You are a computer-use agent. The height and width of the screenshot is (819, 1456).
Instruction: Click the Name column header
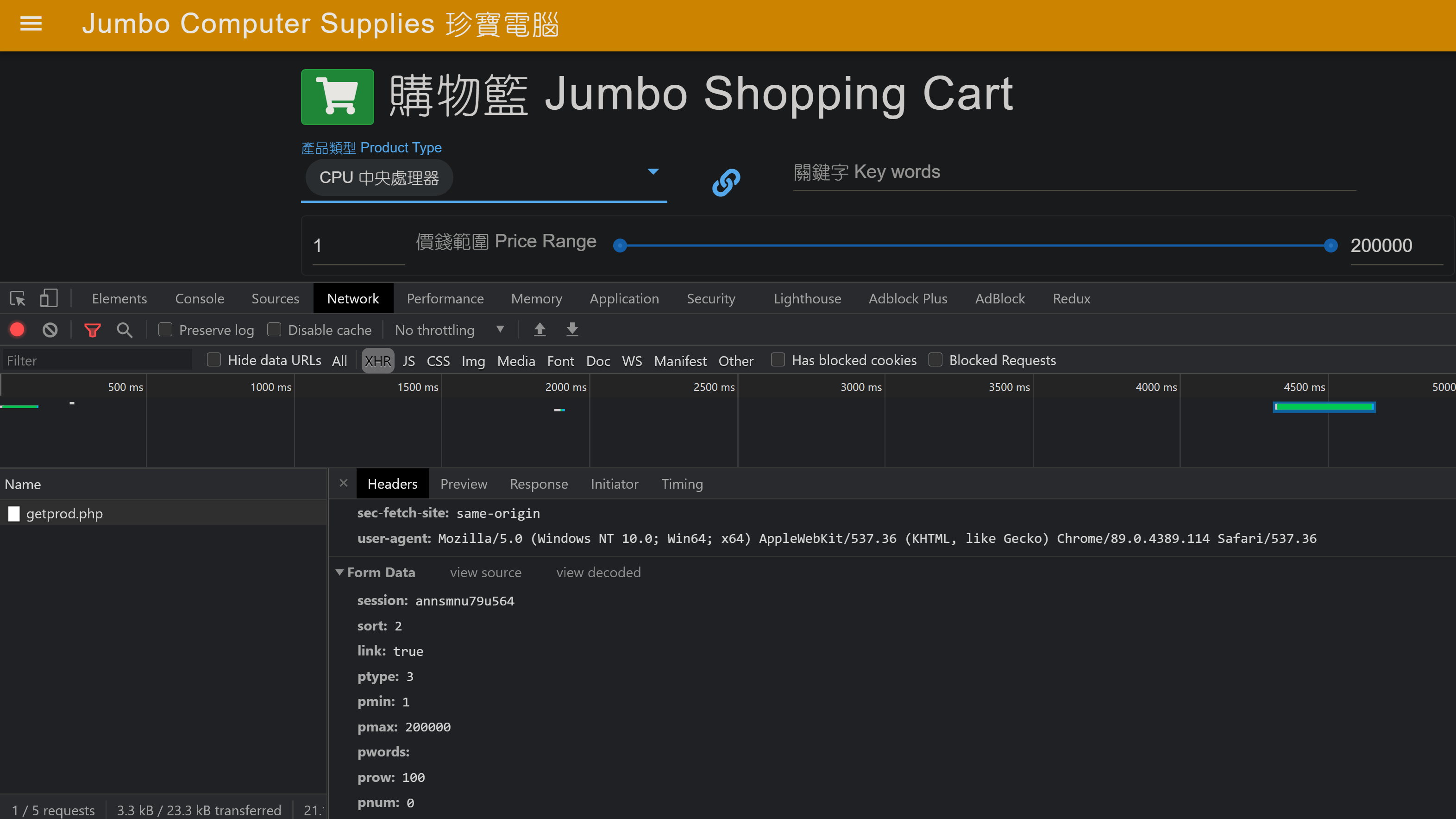[x=164, y=485]
